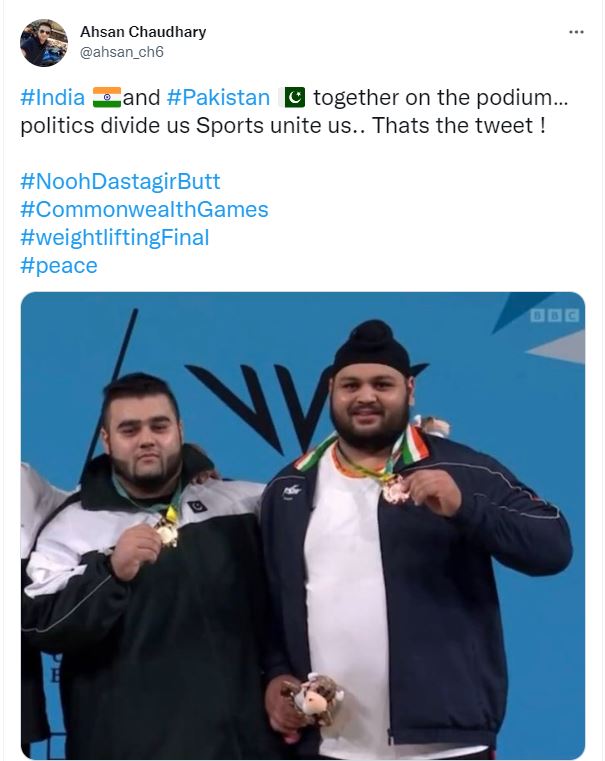Open Ahsan Chaudhary display name

point(143,32)
